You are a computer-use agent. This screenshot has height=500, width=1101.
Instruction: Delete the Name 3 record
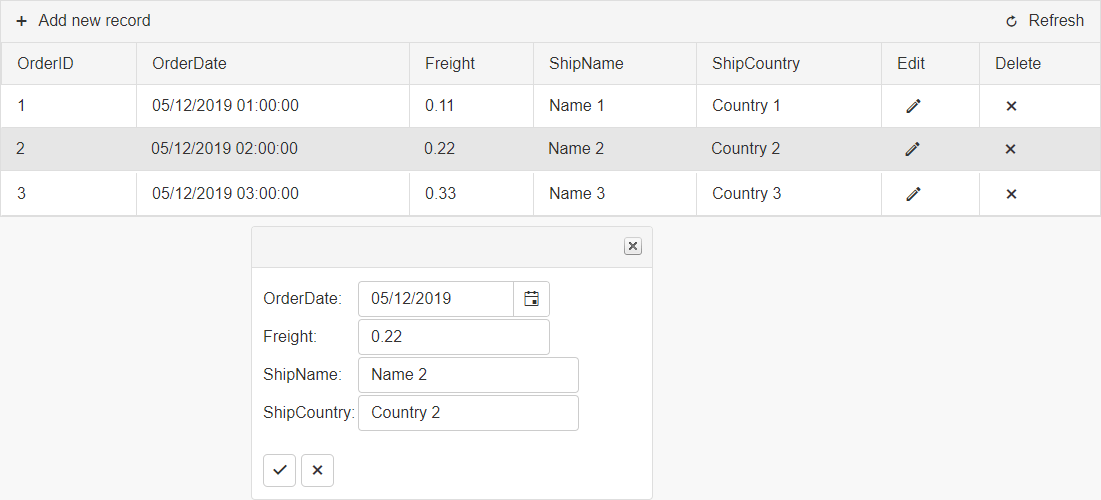coord(1011,194)
